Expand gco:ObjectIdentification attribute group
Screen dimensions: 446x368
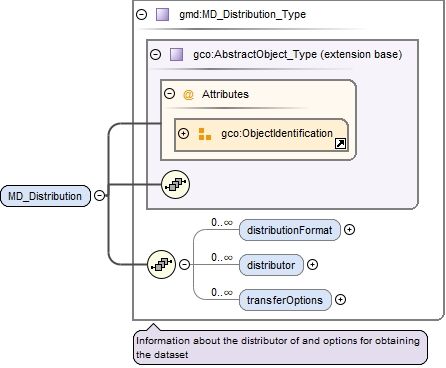pos(183,133)
